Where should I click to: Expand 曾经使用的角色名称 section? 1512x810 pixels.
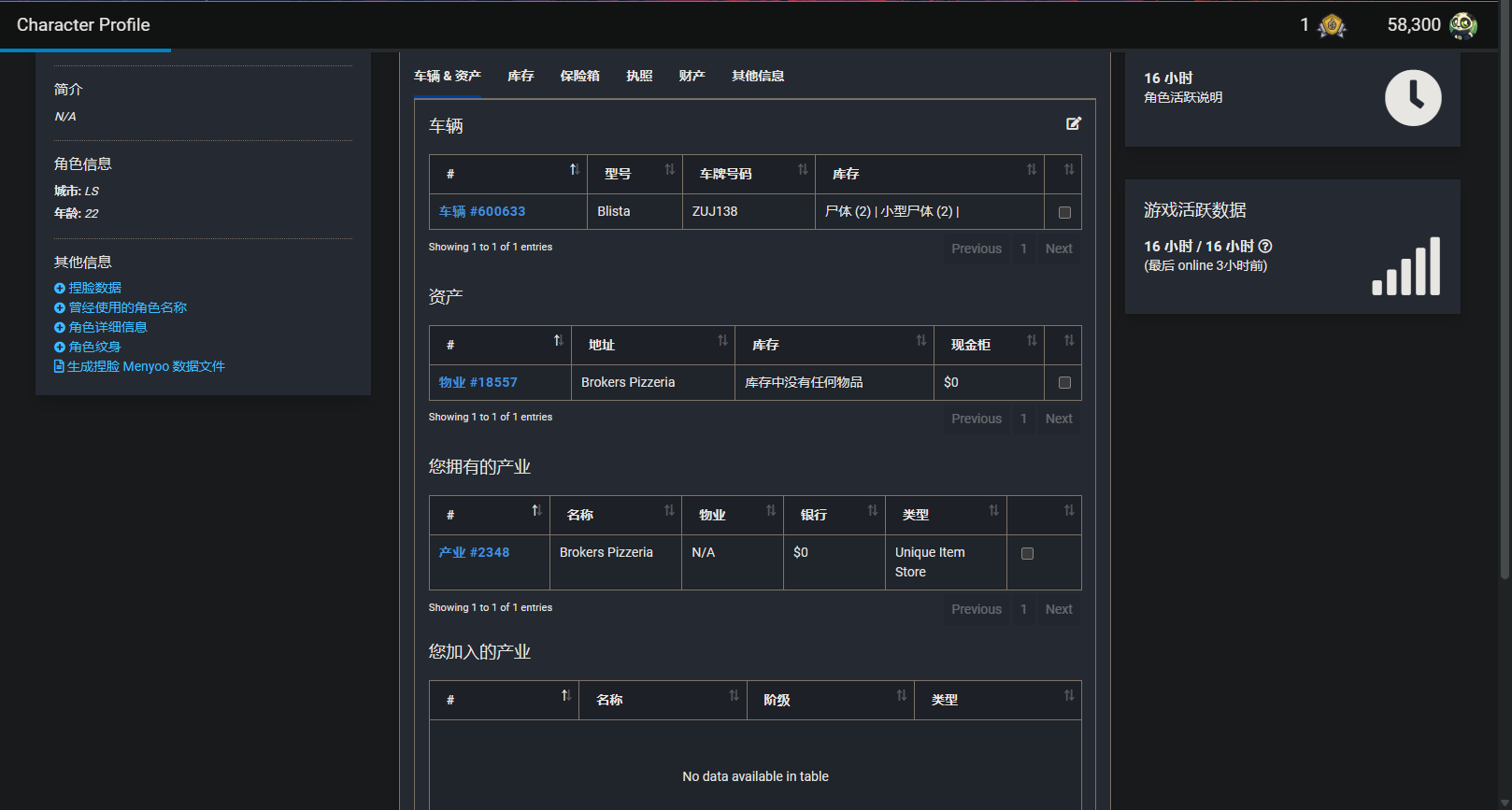tap(128, 307)
